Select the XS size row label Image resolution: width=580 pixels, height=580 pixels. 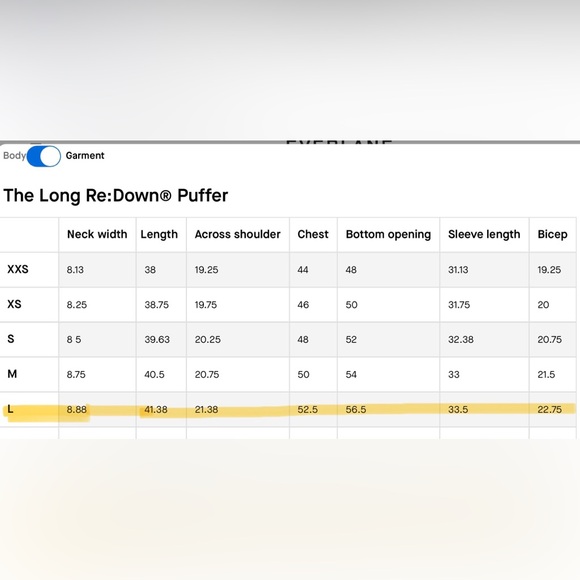tap(14, 304)
